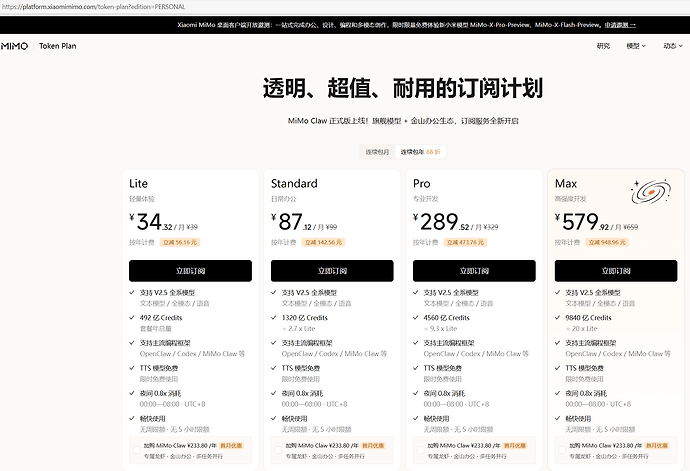Screen dimensions: 690x471
Task: Click Standard plan savings badge 立减 142.56 元
Action: (x=323, y=243)
